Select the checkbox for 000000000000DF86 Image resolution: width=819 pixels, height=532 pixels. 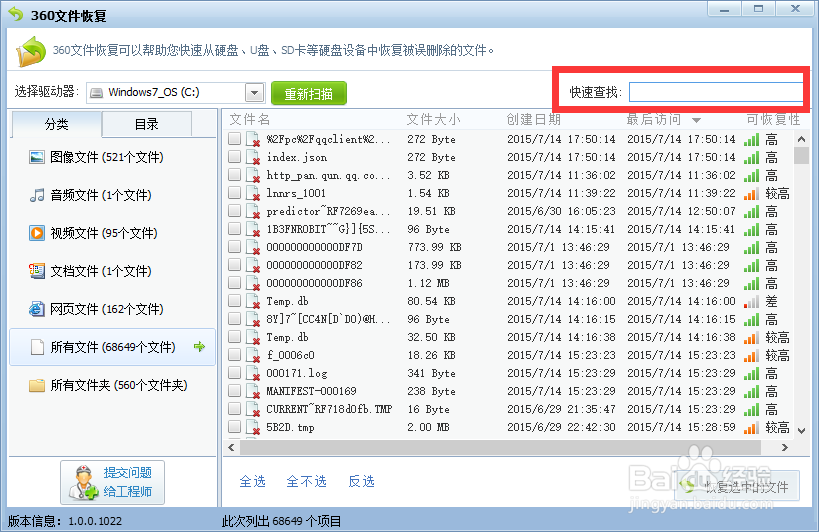pyautogui.click(x=235, y=282)
